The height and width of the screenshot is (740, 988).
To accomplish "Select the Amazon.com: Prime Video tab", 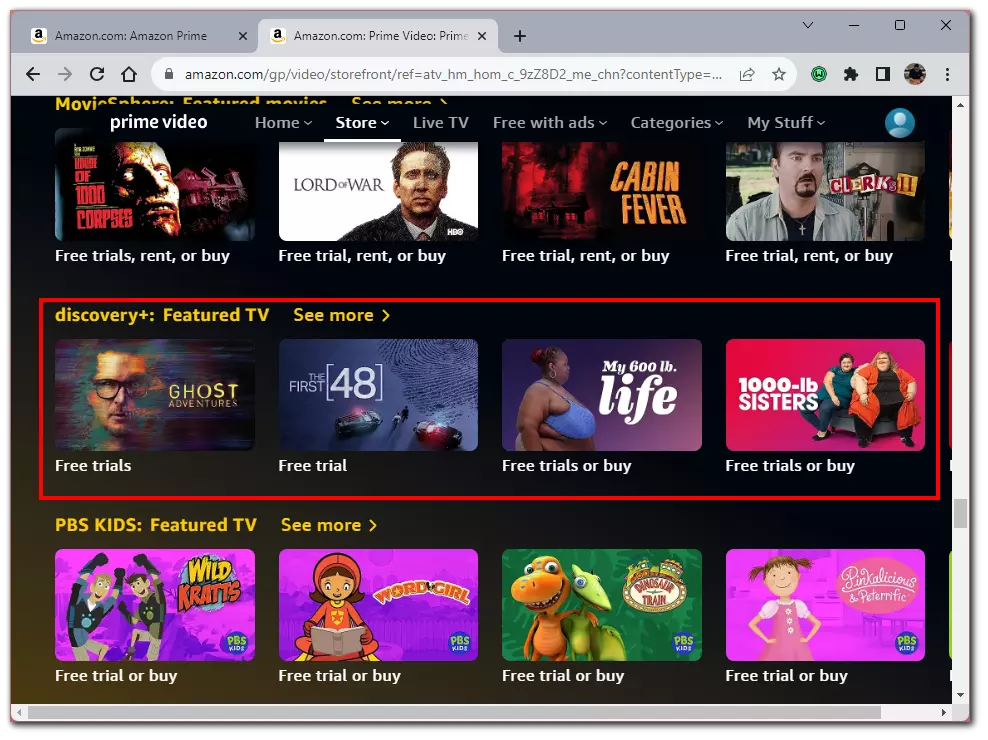I will tap(378, 36).
